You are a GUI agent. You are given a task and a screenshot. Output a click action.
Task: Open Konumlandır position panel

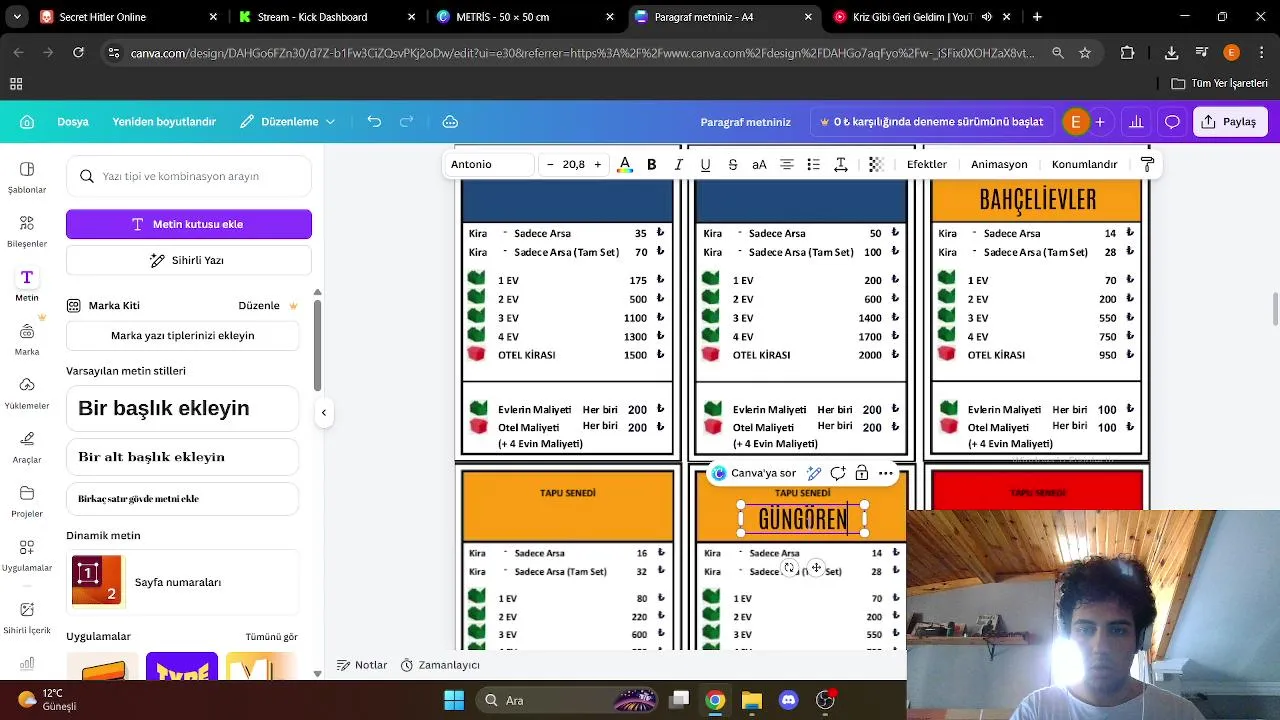[1084, 164]
